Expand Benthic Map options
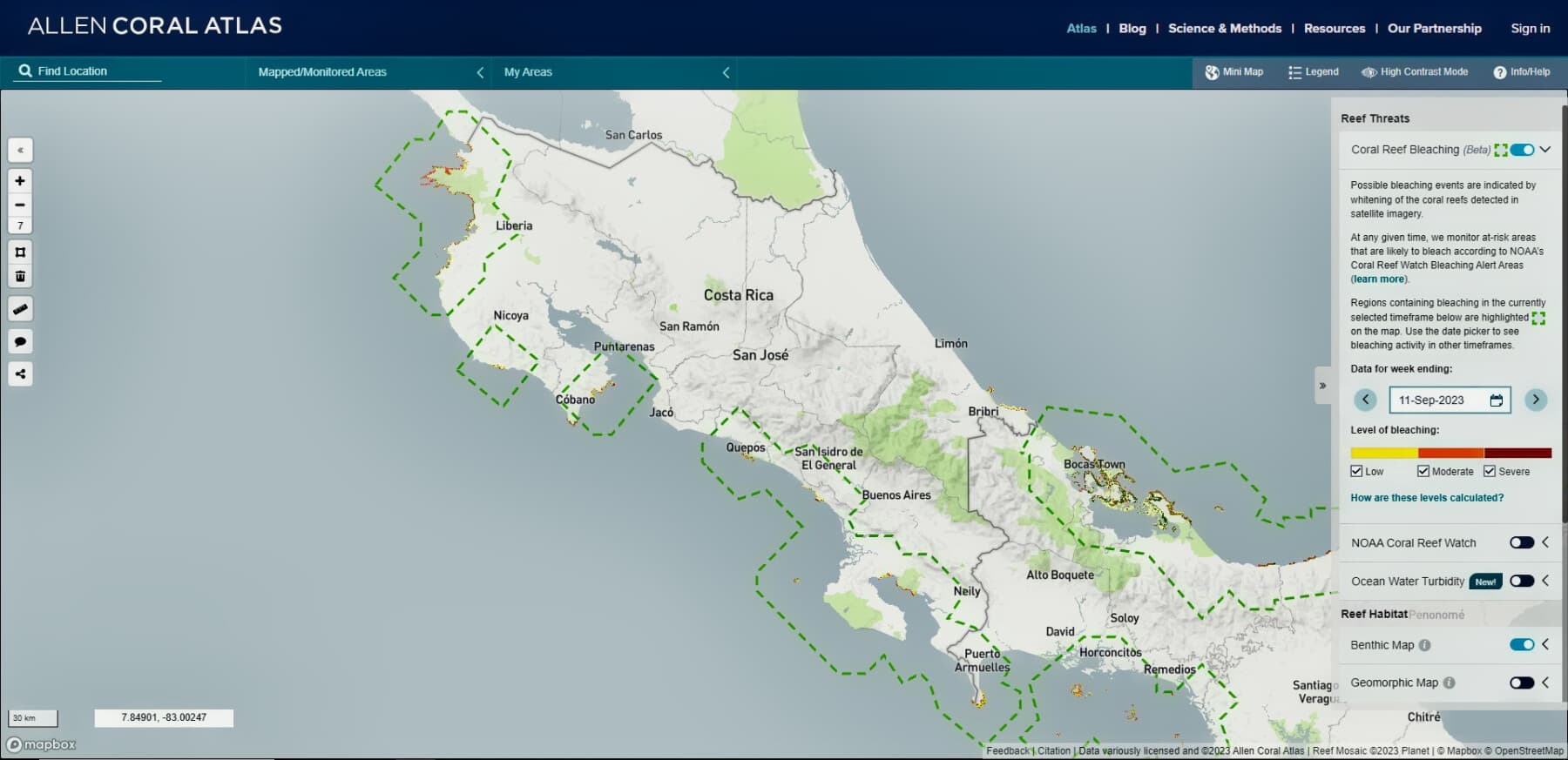 click(x=1545, y=644)
